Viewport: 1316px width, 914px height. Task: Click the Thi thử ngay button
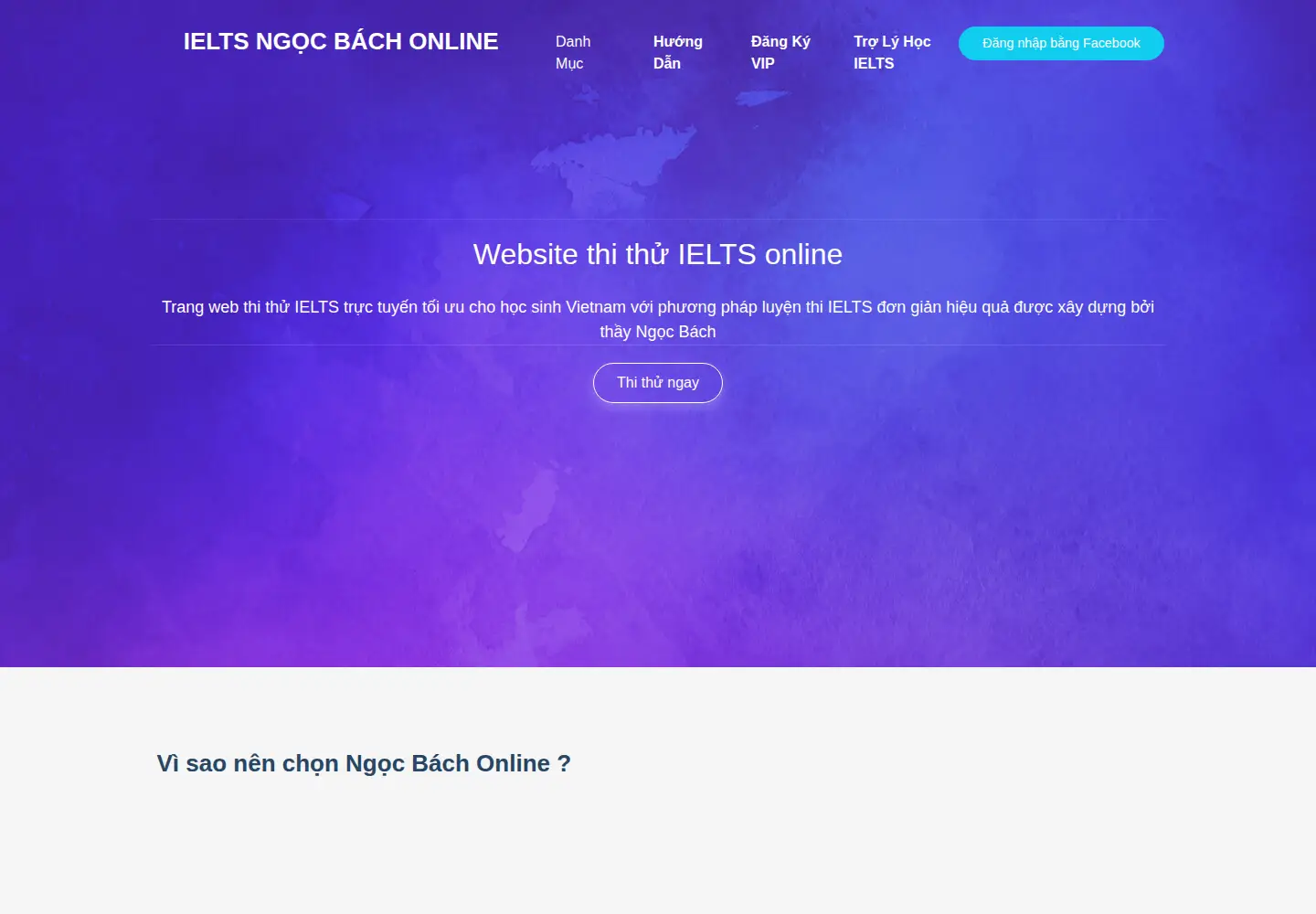tap(658, 383)
